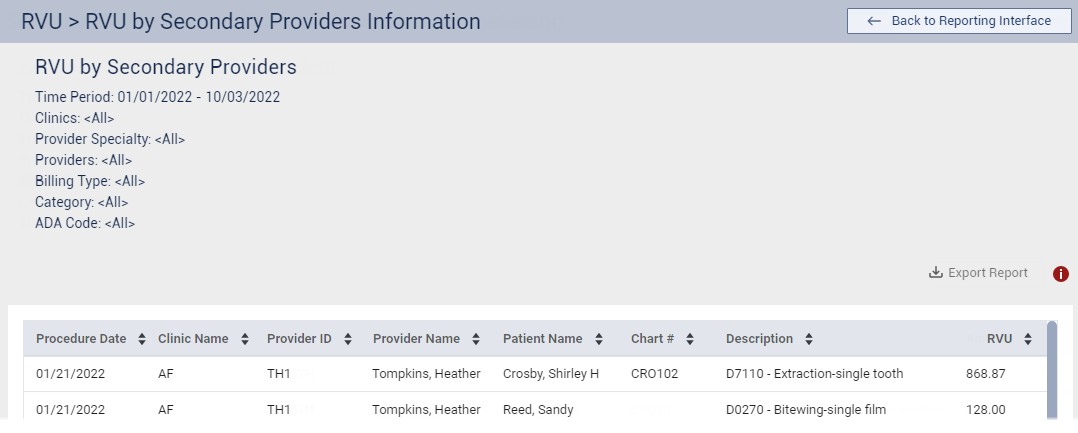Click the Procedure Date column header text
The image size is (1078, 433).
click(x=81, y=339)
